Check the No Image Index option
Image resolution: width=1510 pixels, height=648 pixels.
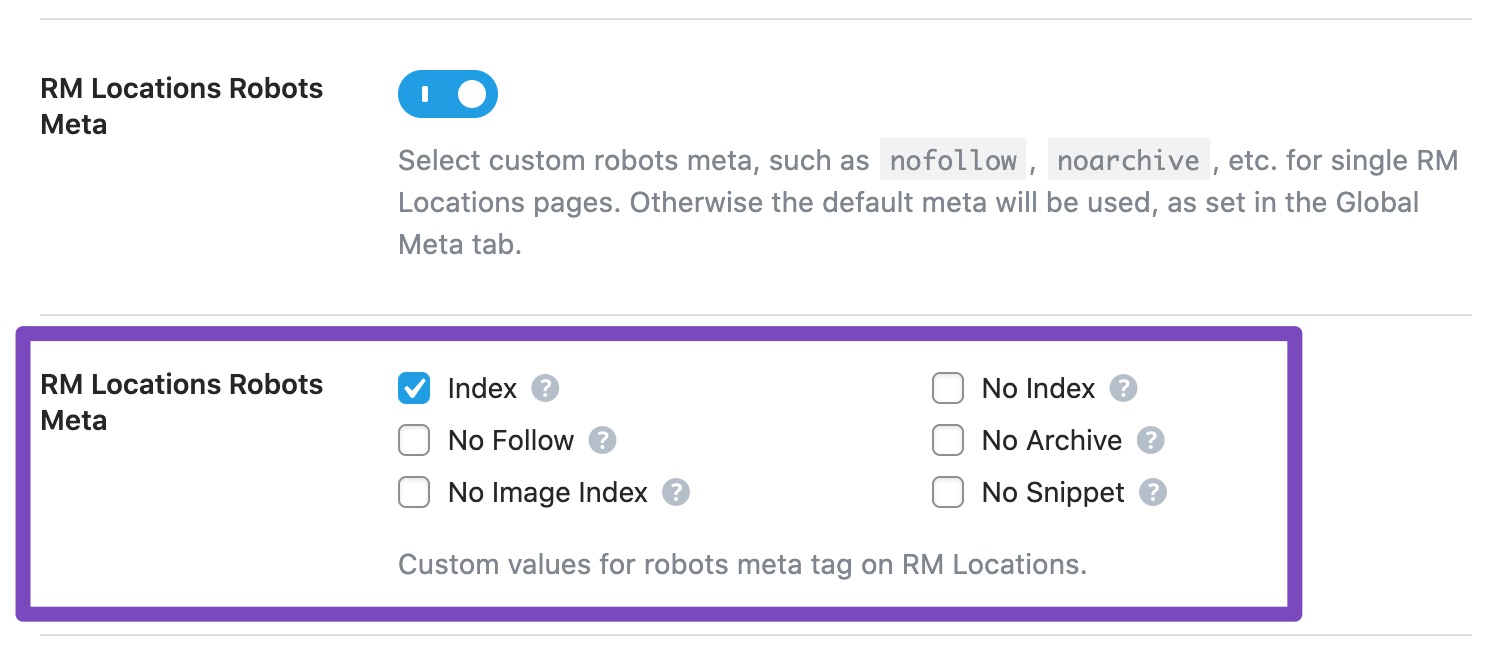413,492
